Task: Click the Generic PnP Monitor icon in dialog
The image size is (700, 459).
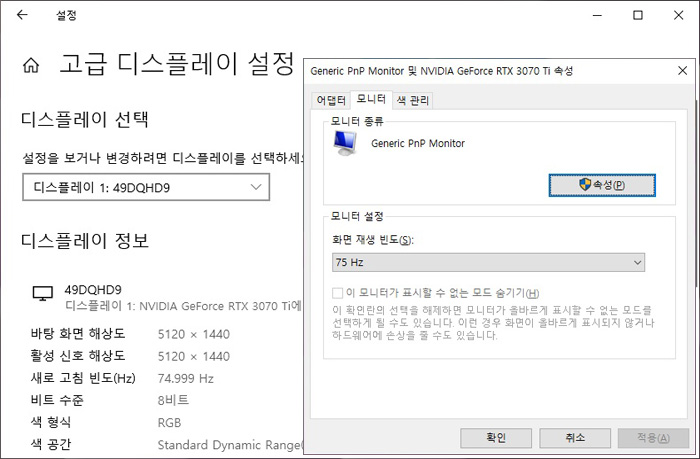Action: pyautogui.click(x=346, y=146)
